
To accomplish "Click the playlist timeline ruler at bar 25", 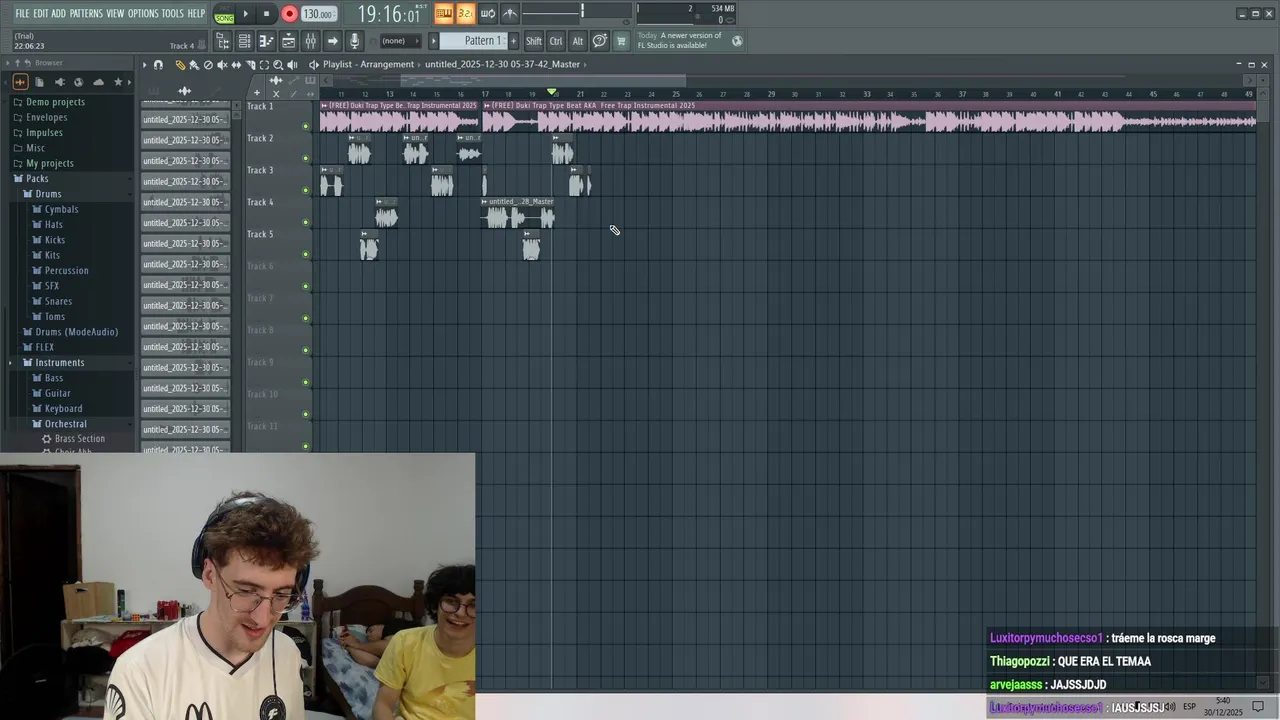I will 676,94.
